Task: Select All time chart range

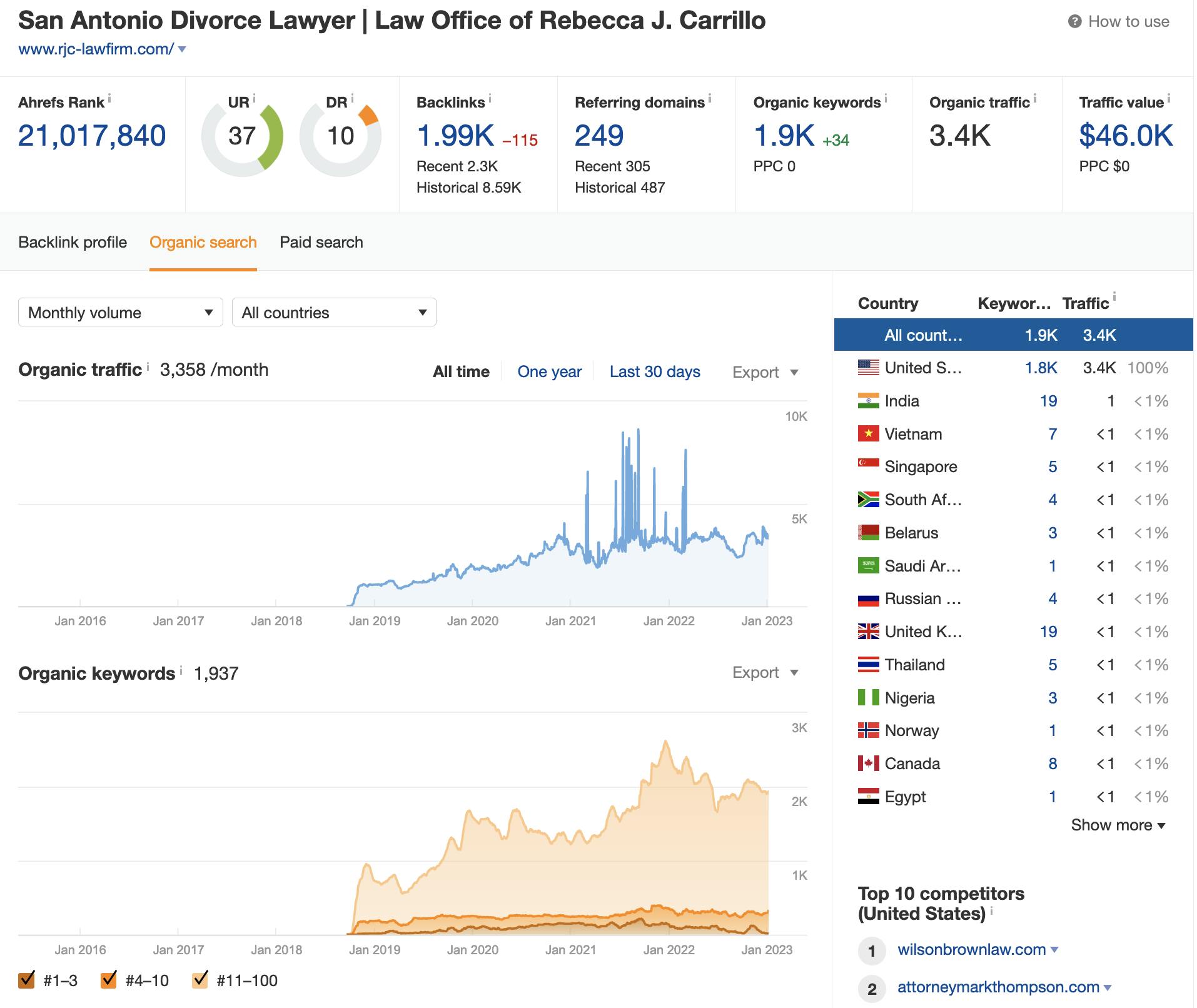Action: point(461,371)
